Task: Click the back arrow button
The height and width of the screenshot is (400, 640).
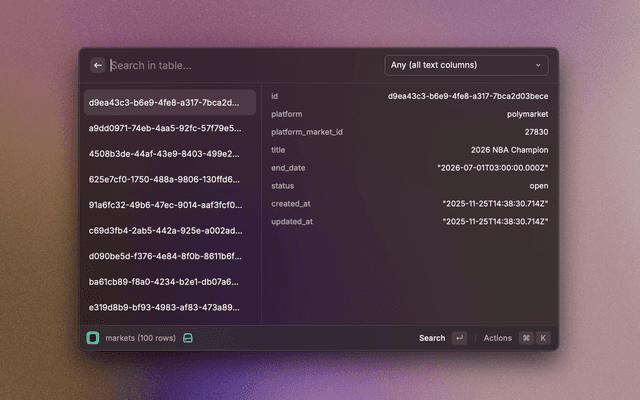Action: click(98, 65)
